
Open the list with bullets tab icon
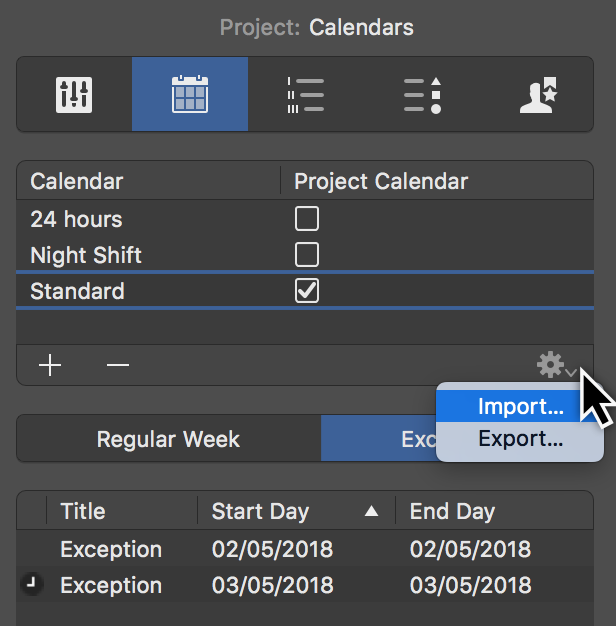pos(422,95)
